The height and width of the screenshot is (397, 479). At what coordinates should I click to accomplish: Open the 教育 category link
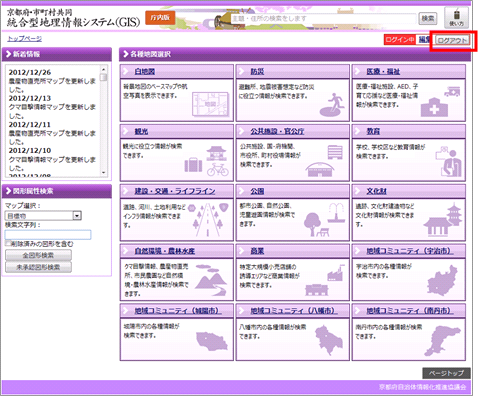[373, 131]
